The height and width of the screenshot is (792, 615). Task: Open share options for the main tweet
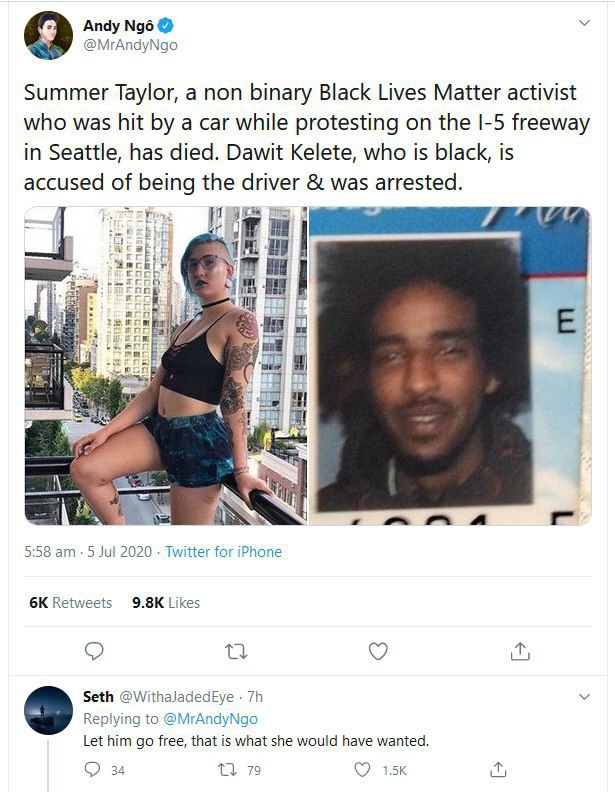(520, 651)
